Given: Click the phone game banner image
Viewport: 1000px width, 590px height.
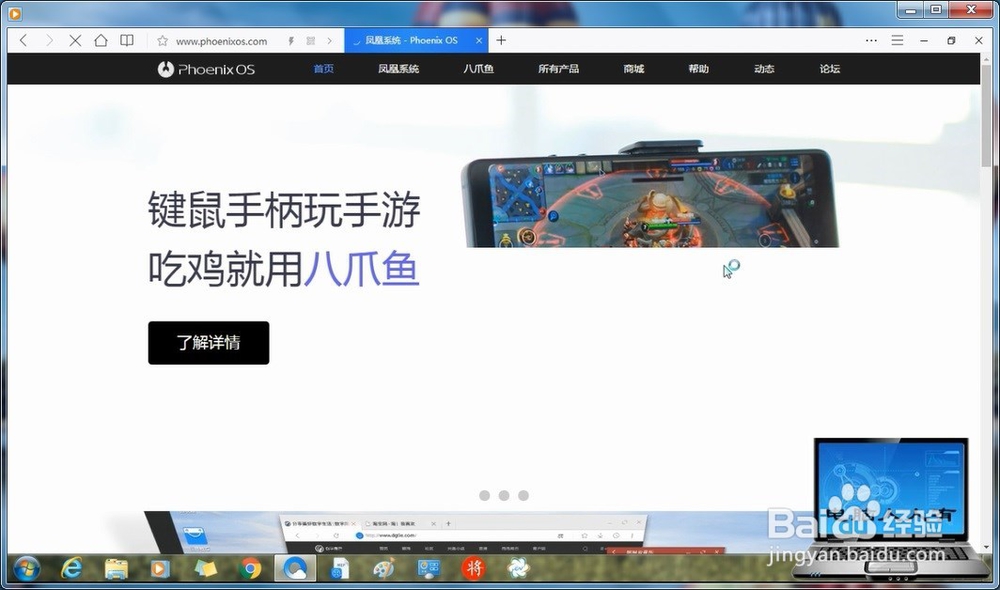Looking at the screenshot, I should pos(651,195).
